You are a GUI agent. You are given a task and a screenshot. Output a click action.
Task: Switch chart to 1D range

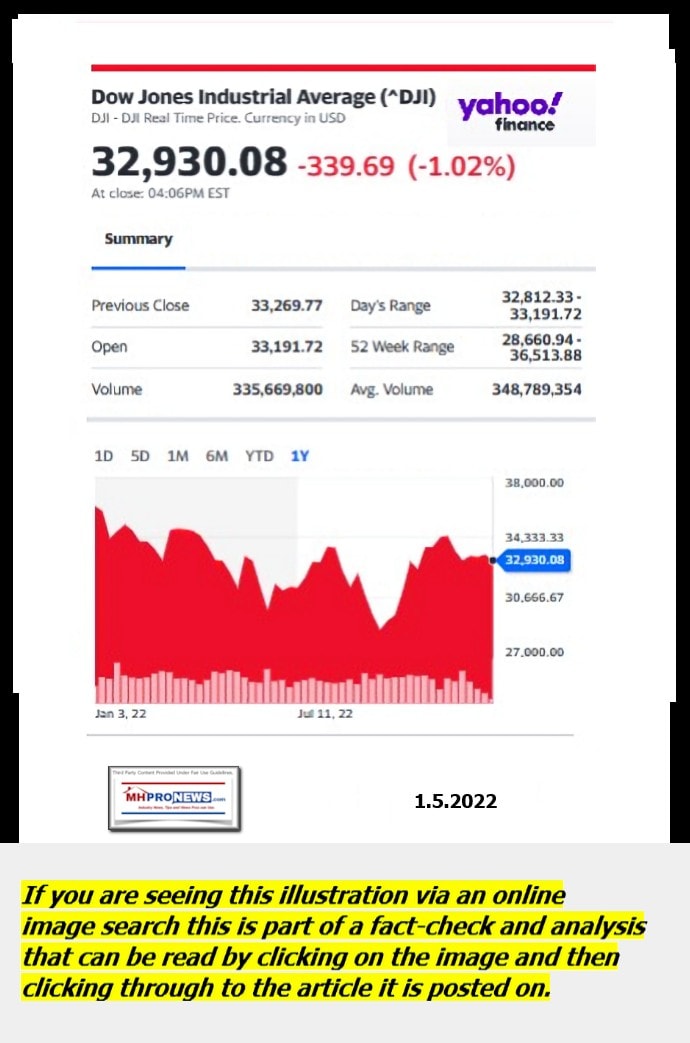coord(104,456)
